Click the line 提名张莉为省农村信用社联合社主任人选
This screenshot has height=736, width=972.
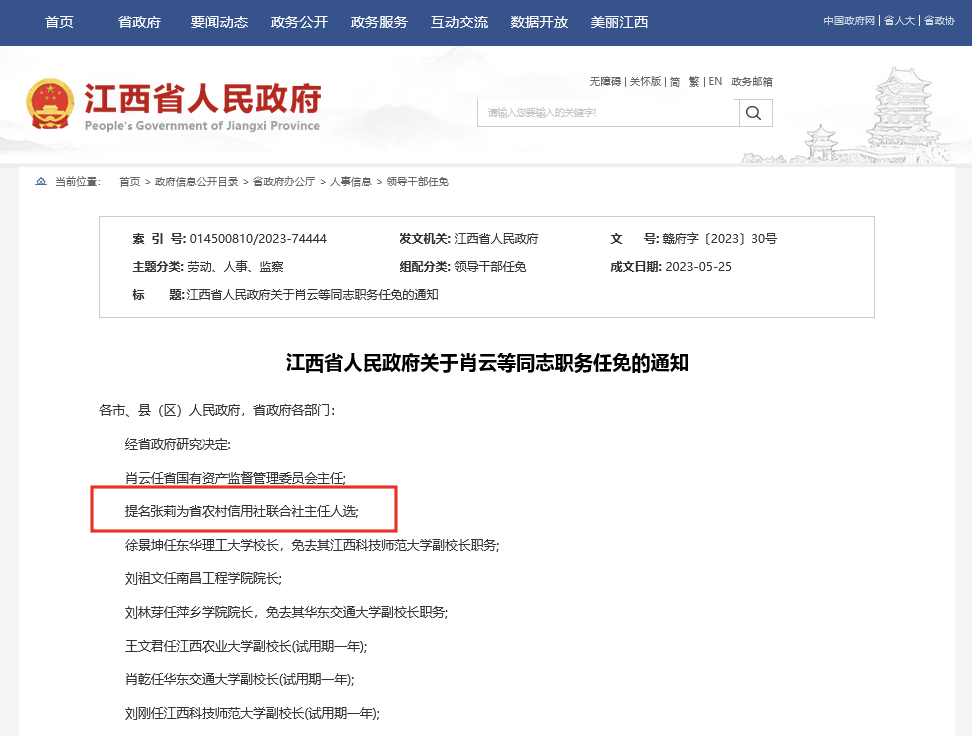pos(241,511)
